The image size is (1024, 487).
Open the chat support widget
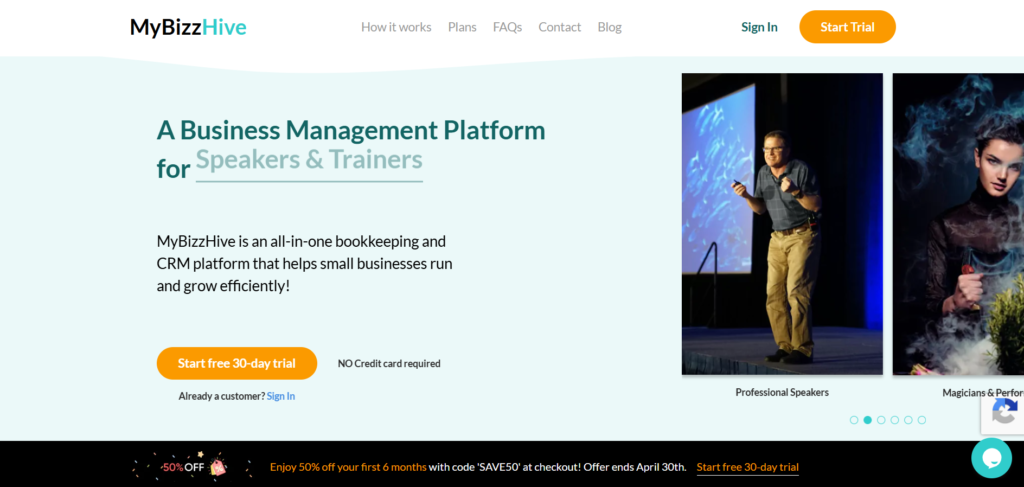[991, 458]
